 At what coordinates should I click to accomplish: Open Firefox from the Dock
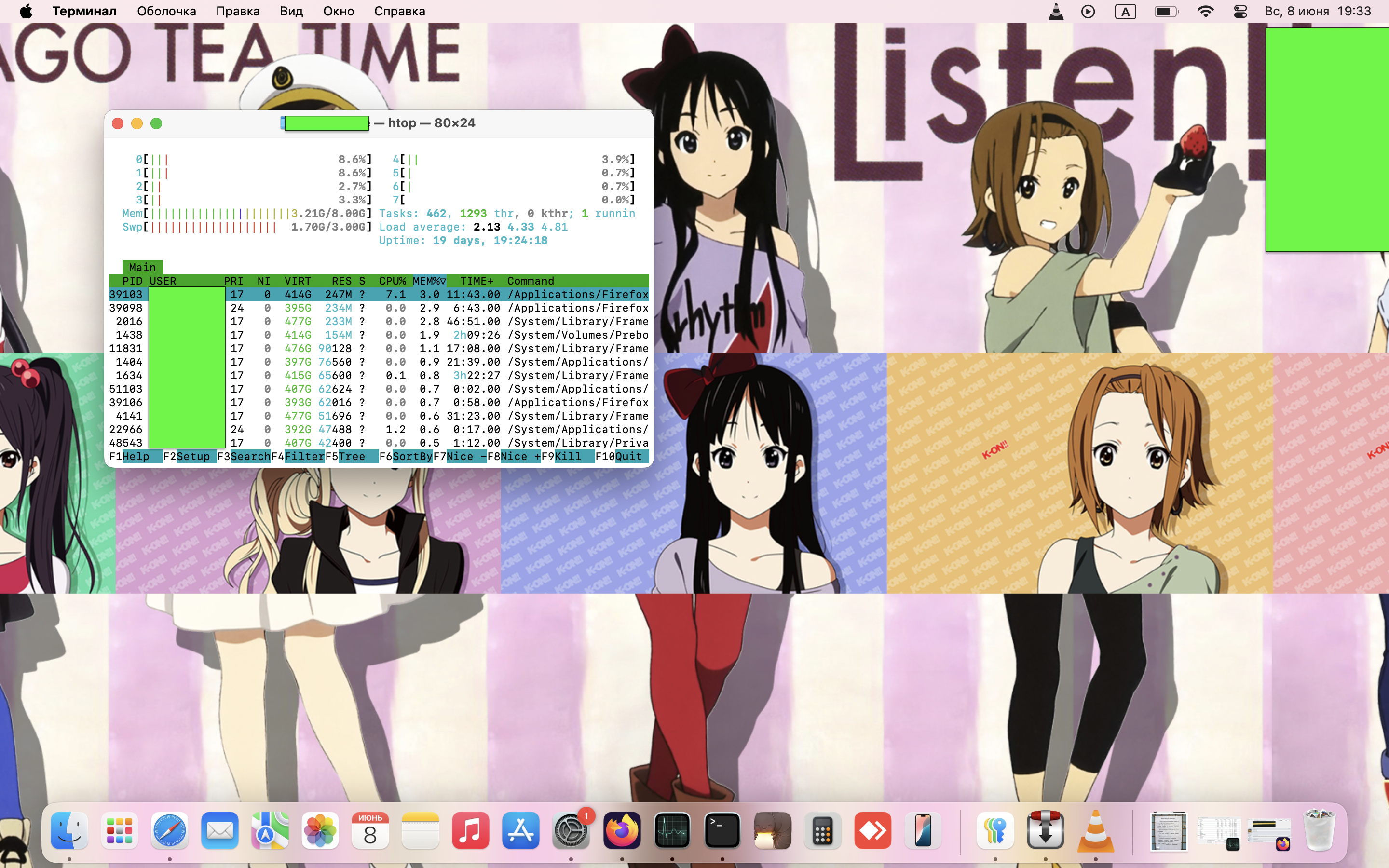pos(622,830)
